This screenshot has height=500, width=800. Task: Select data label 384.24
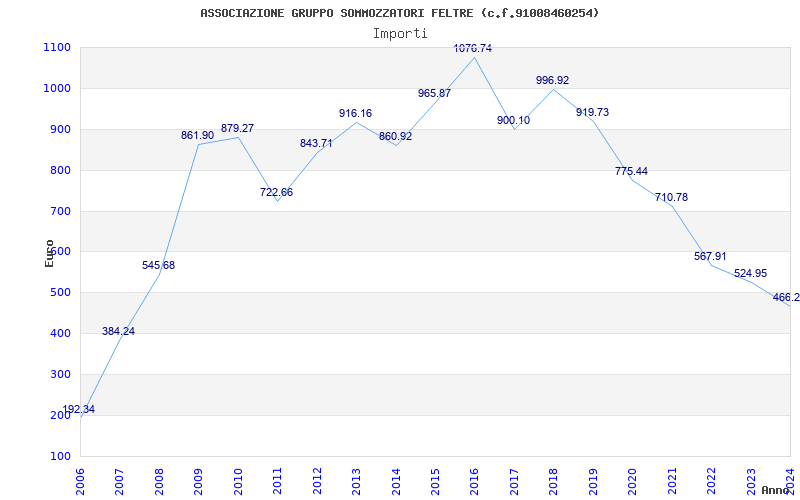point(118,331)
